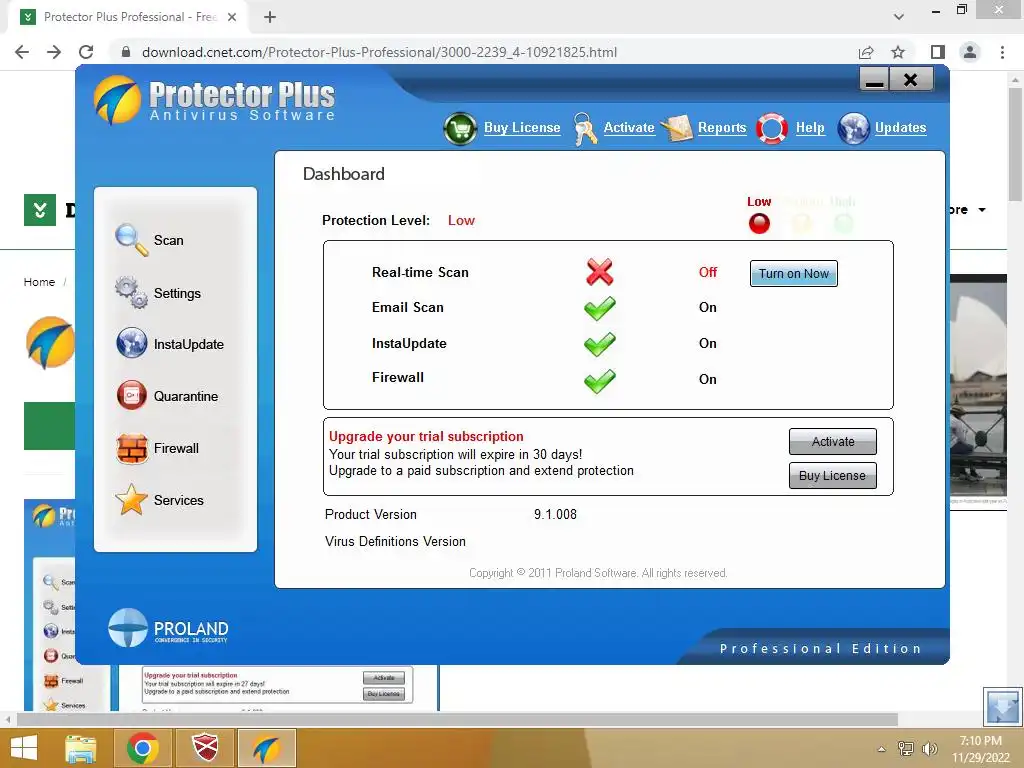Select InstaUpdate in the sidebar menu

[x=189, y=344]
